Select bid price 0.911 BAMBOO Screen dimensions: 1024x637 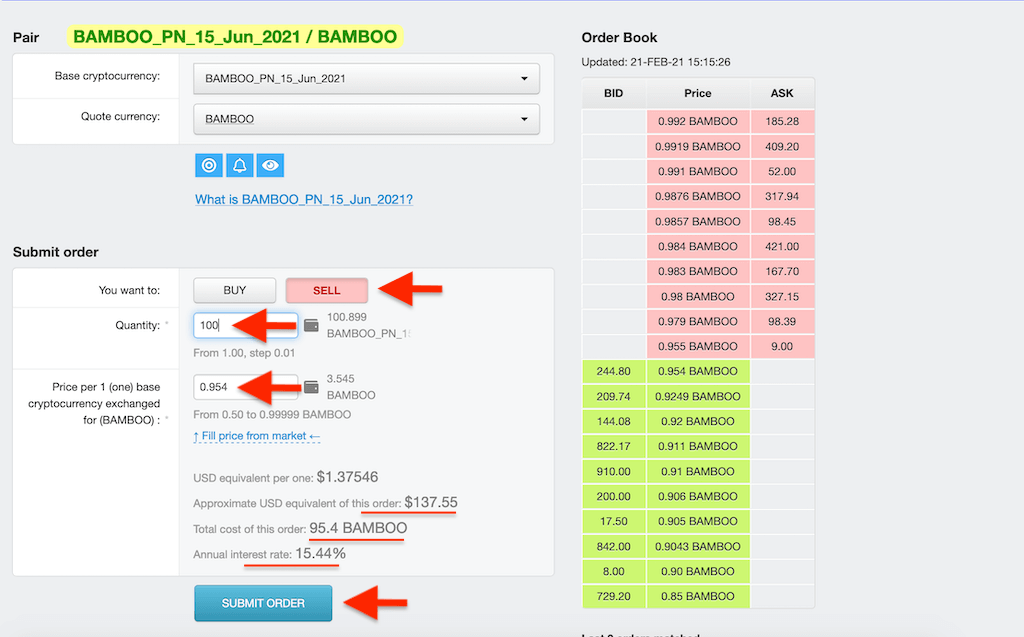697,446
